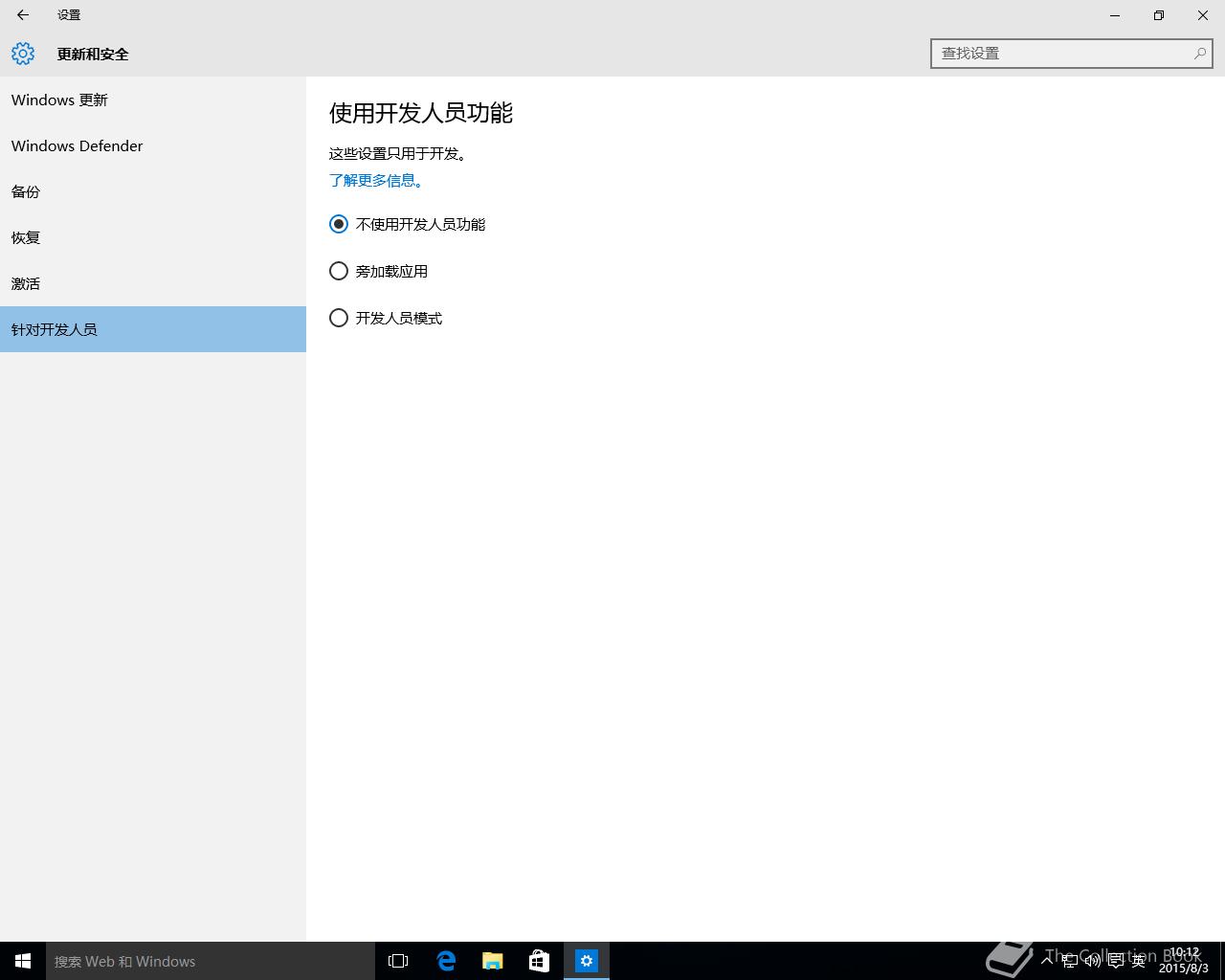This screenshot has height=980, width=1225.
Task: Show hidden tray icons chevron
Action: (x=1047, y=961)
